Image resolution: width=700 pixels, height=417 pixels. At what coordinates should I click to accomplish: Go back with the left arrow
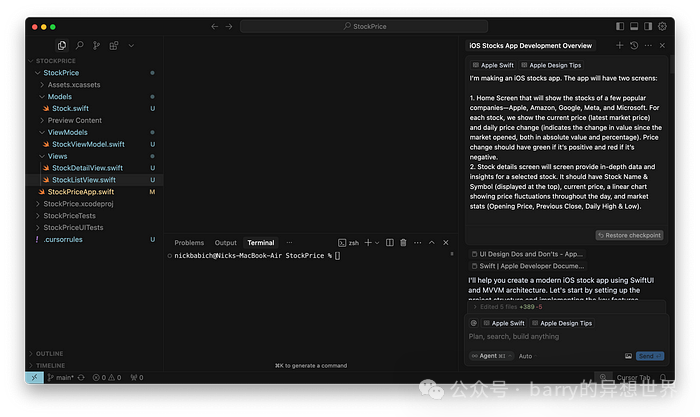[215, 26]
